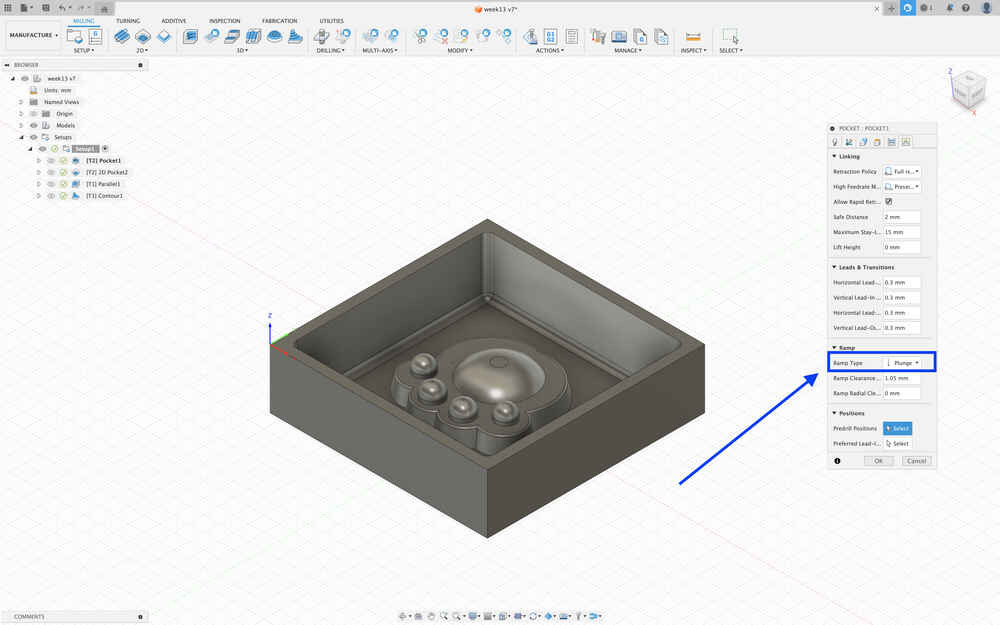Image resolution: width=1000 pixels, height=625 pixels.
Task: Open the Manufacture workspace dropdown
Action: coord(33,35)
